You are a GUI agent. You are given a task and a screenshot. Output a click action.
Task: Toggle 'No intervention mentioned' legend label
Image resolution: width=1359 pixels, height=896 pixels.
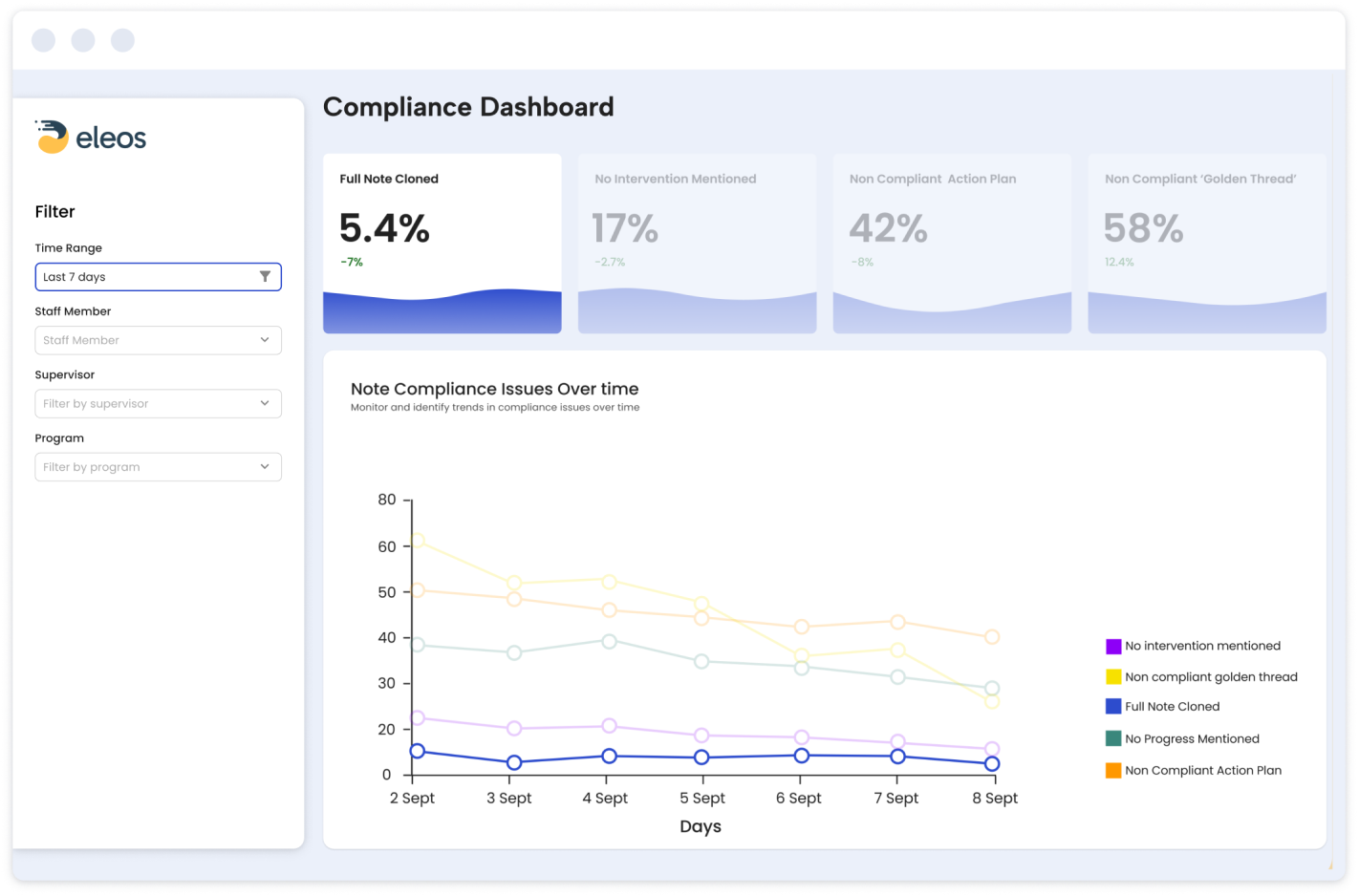[1202, 646]
